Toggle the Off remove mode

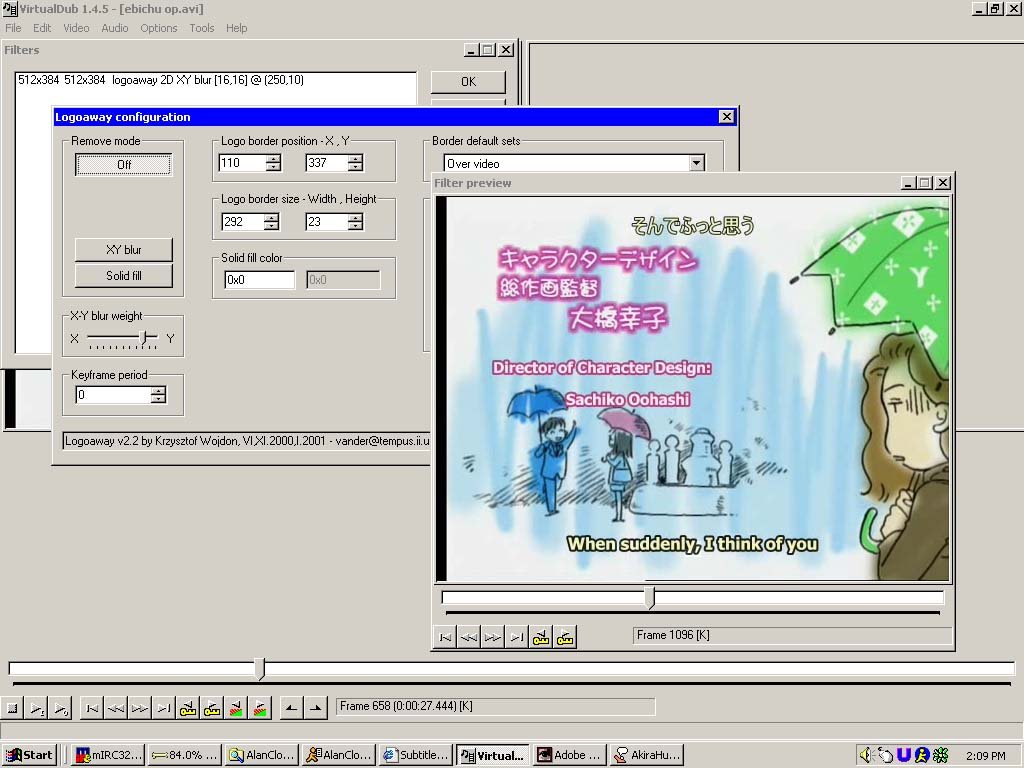point(122,164)
